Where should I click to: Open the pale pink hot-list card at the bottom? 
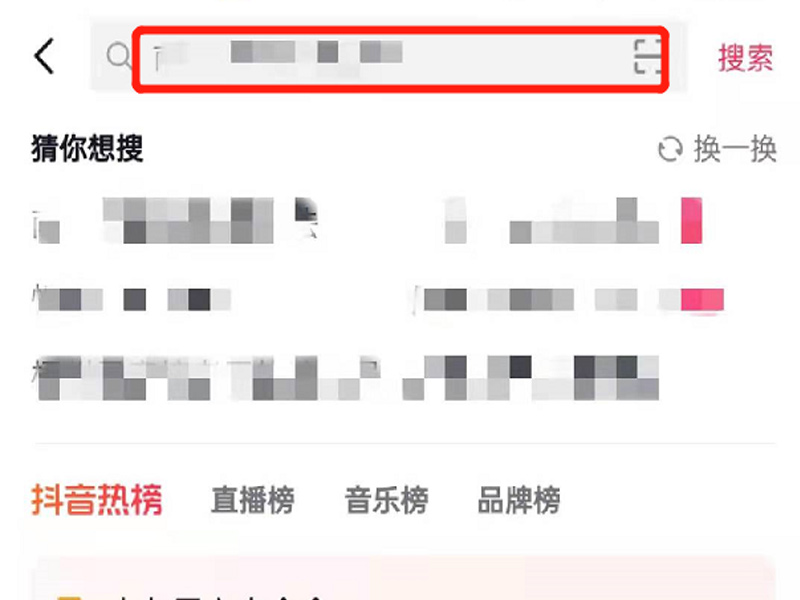click(x=404, y=579)
